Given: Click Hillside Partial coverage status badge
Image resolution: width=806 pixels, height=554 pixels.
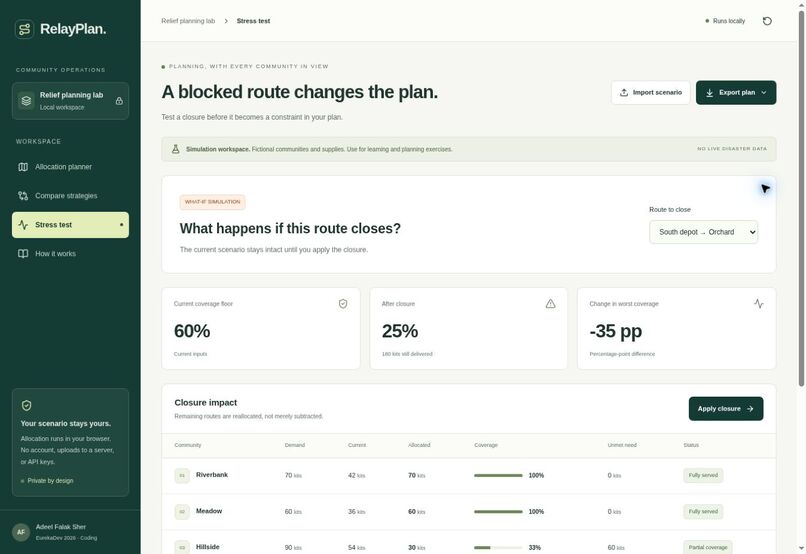Looking at the screenshot, I should [708, 547].
